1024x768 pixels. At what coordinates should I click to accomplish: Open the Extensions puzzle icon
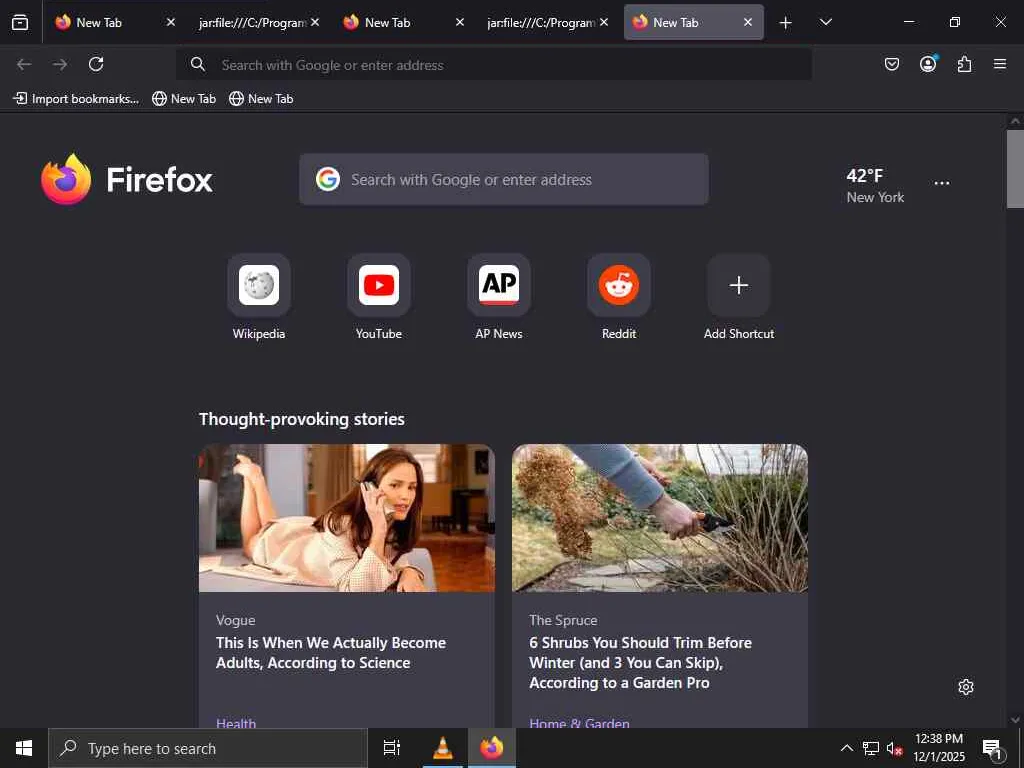pyautogui.click(x=964, y=64)
